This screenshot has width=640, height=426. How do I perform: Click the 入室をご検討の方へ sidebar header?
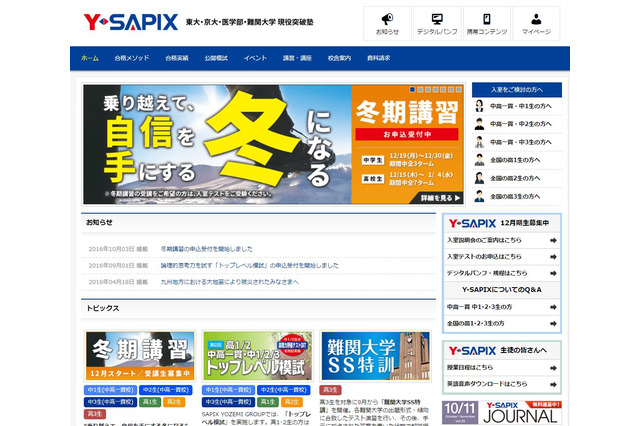[x=517, y=90]
